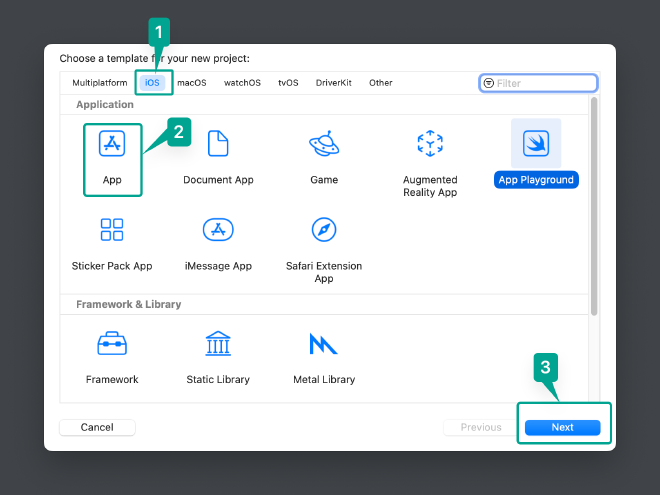
Task: Choose the Document App template icon
Action: (218, 144)
